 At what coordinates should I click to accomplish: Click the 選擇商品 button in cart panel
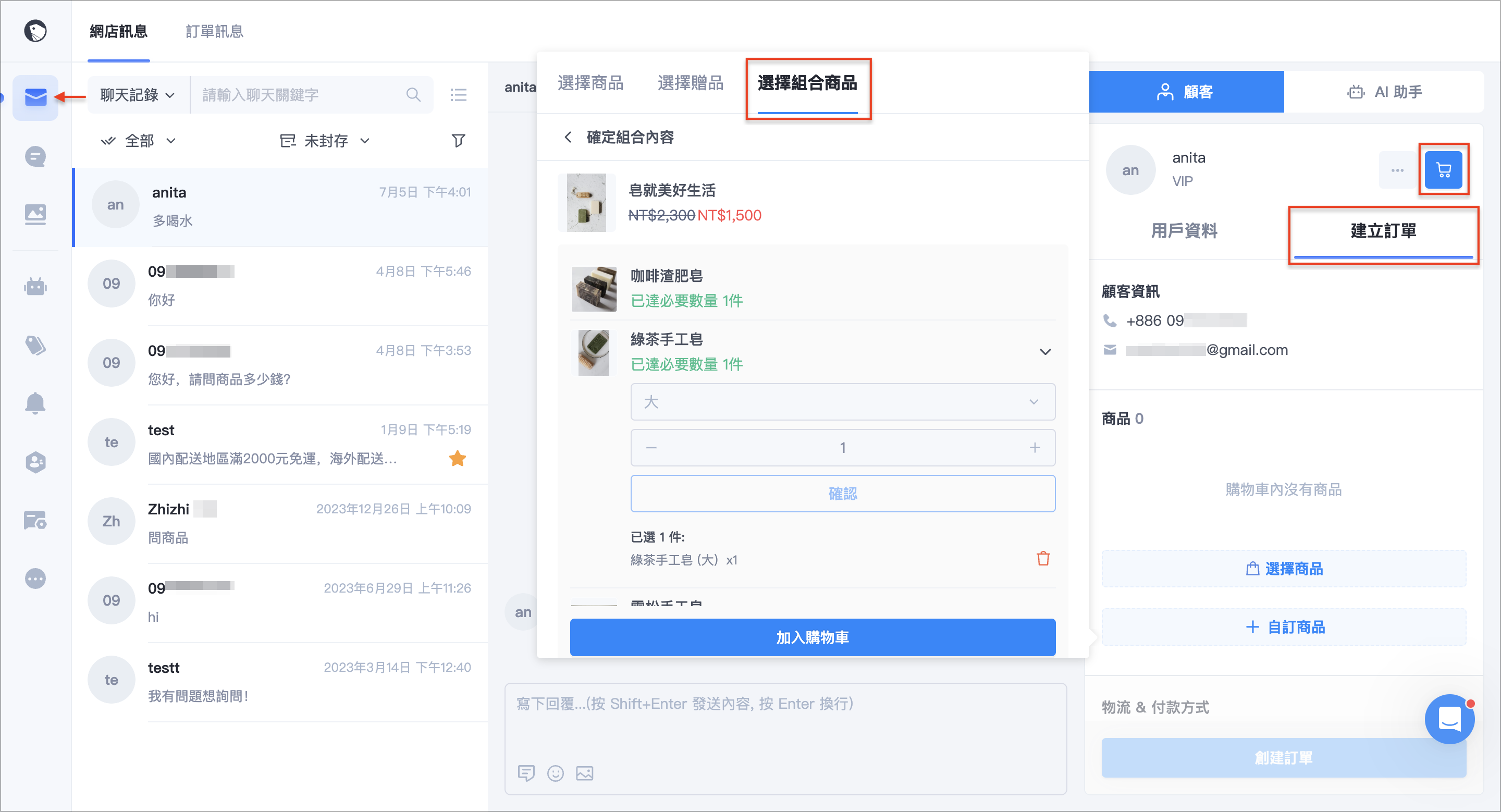tap(1284, 569)
